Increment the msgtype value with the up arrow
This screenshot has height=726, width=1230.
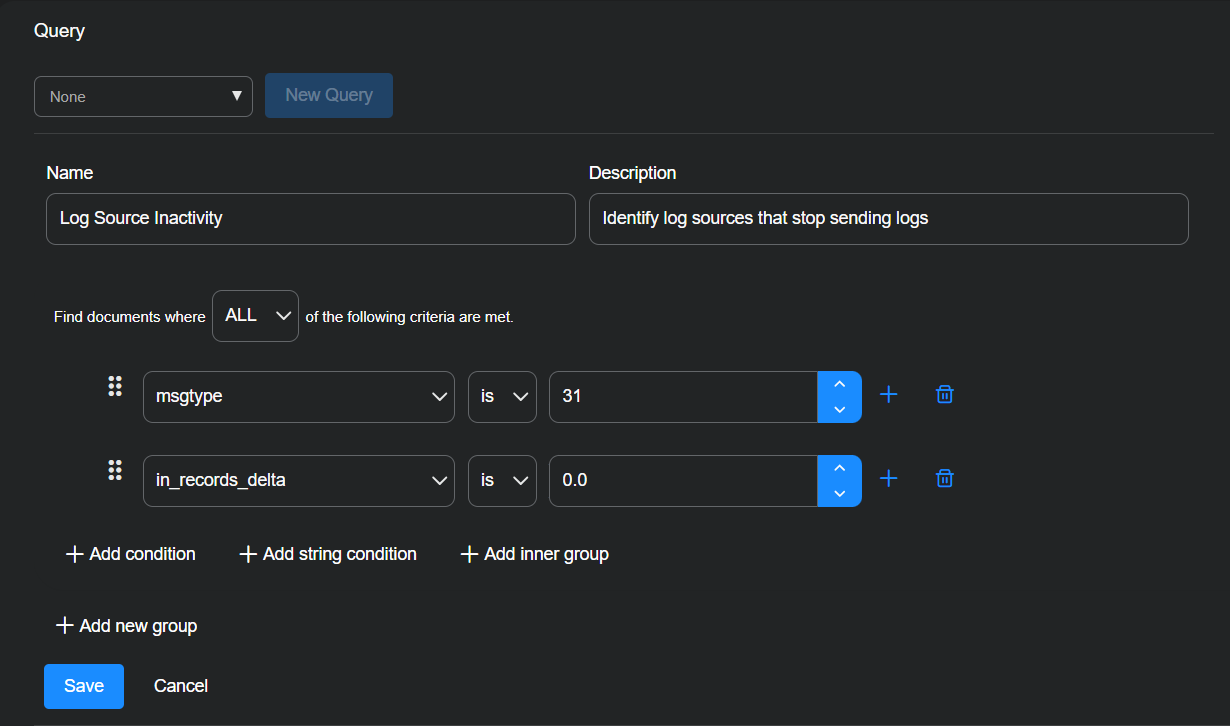[x=839, y=385]
